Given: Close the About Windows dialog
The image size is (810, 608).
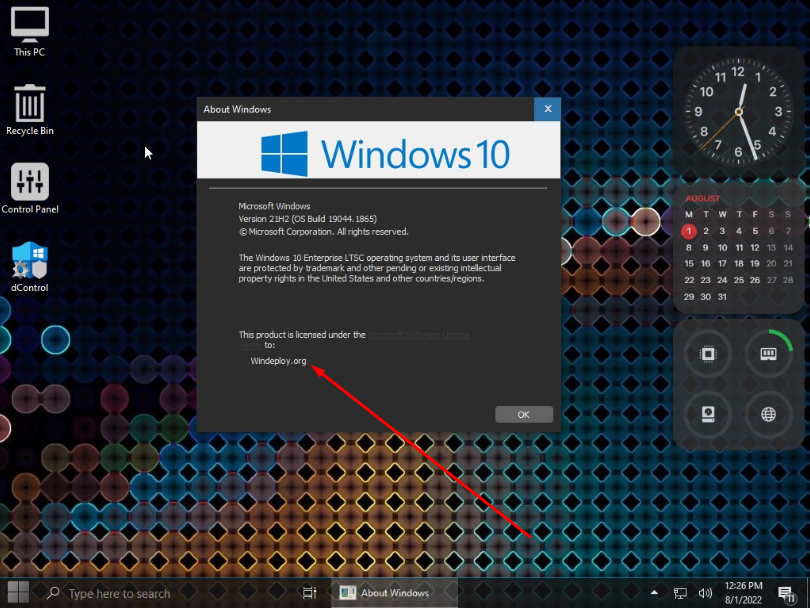Looking at the screenshot, I should point(548,109).
